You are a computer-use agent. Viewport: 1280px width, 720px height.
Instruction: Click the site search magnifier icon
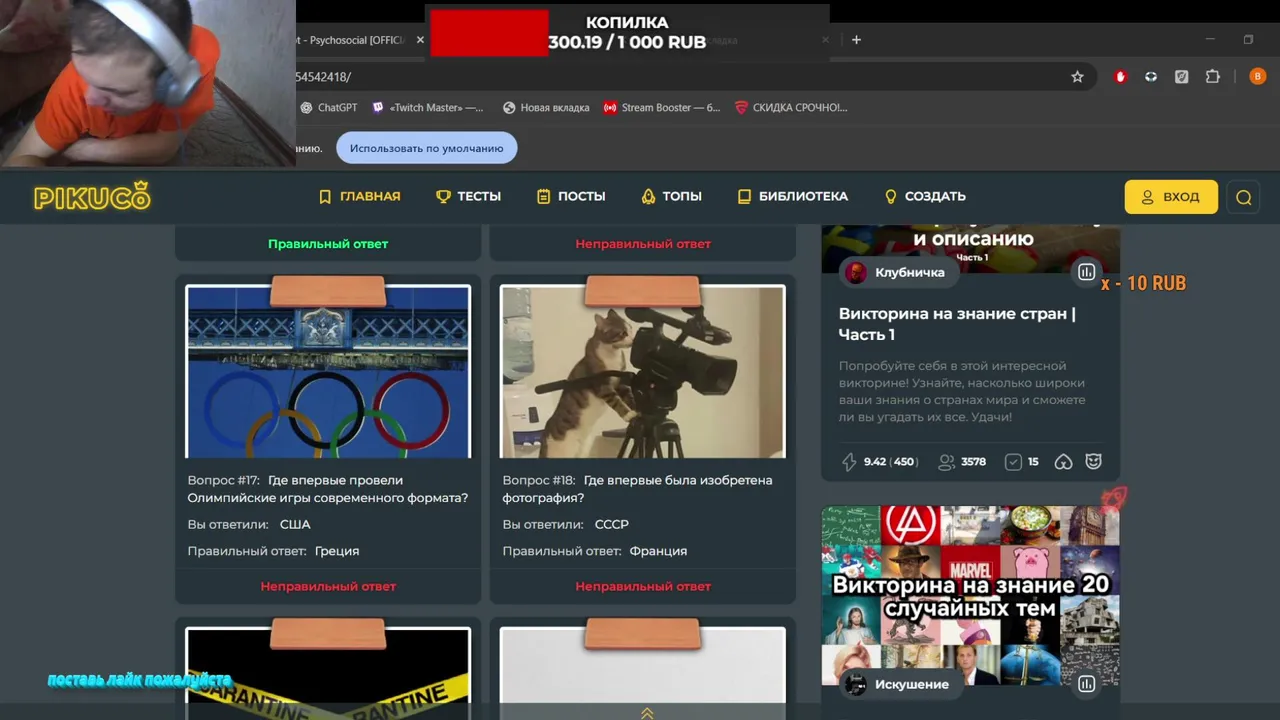1244,197
